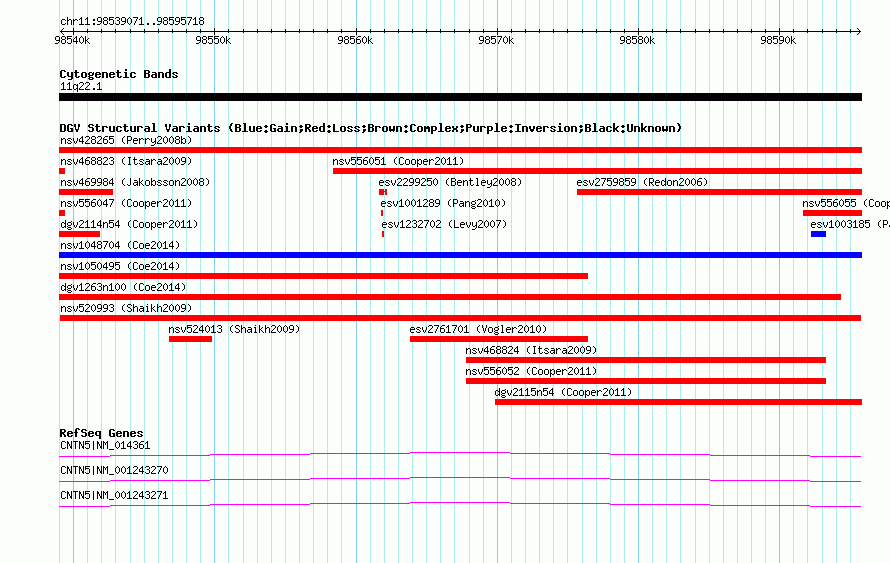The height and width of the screenshot is (563, 890).
Task: Select variant esv1001289 (Pang2010) label
Action: (x=443, y=203)
